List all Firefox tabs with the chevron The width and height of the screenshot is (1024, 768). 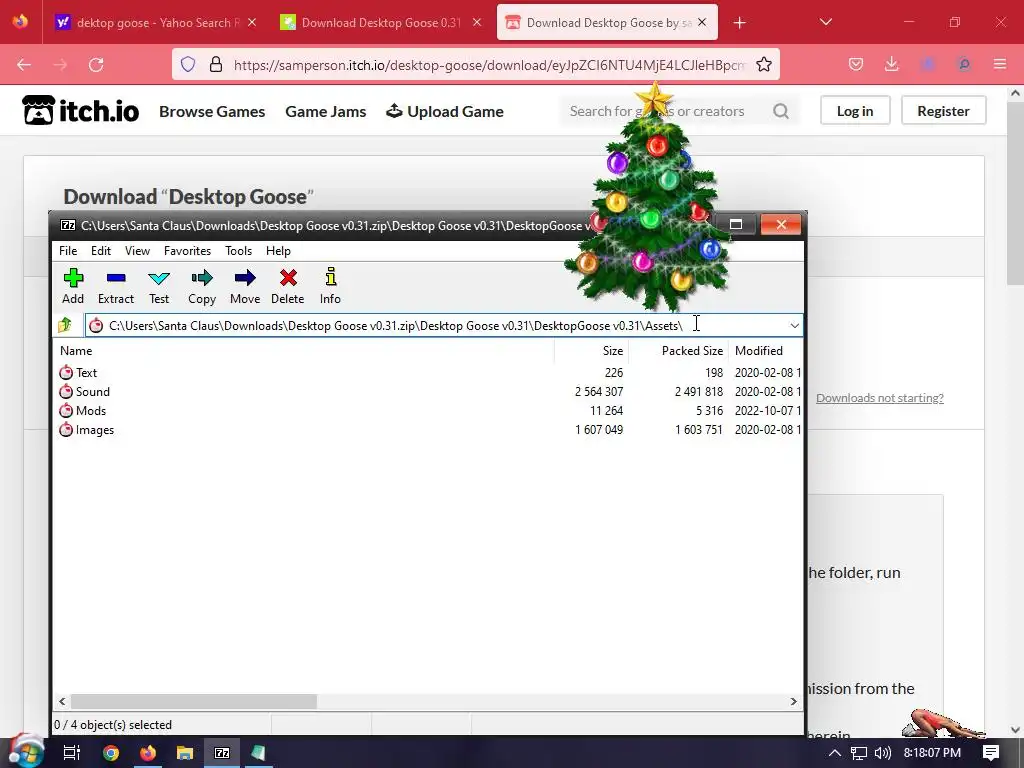click(x=825, y=22)
